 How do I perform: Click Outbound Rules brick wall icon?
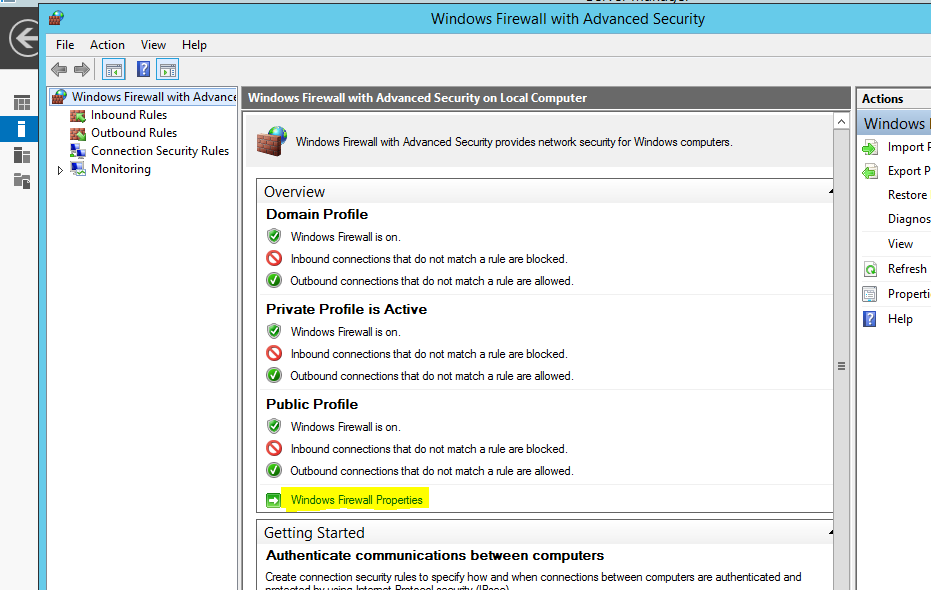[78, 133]
